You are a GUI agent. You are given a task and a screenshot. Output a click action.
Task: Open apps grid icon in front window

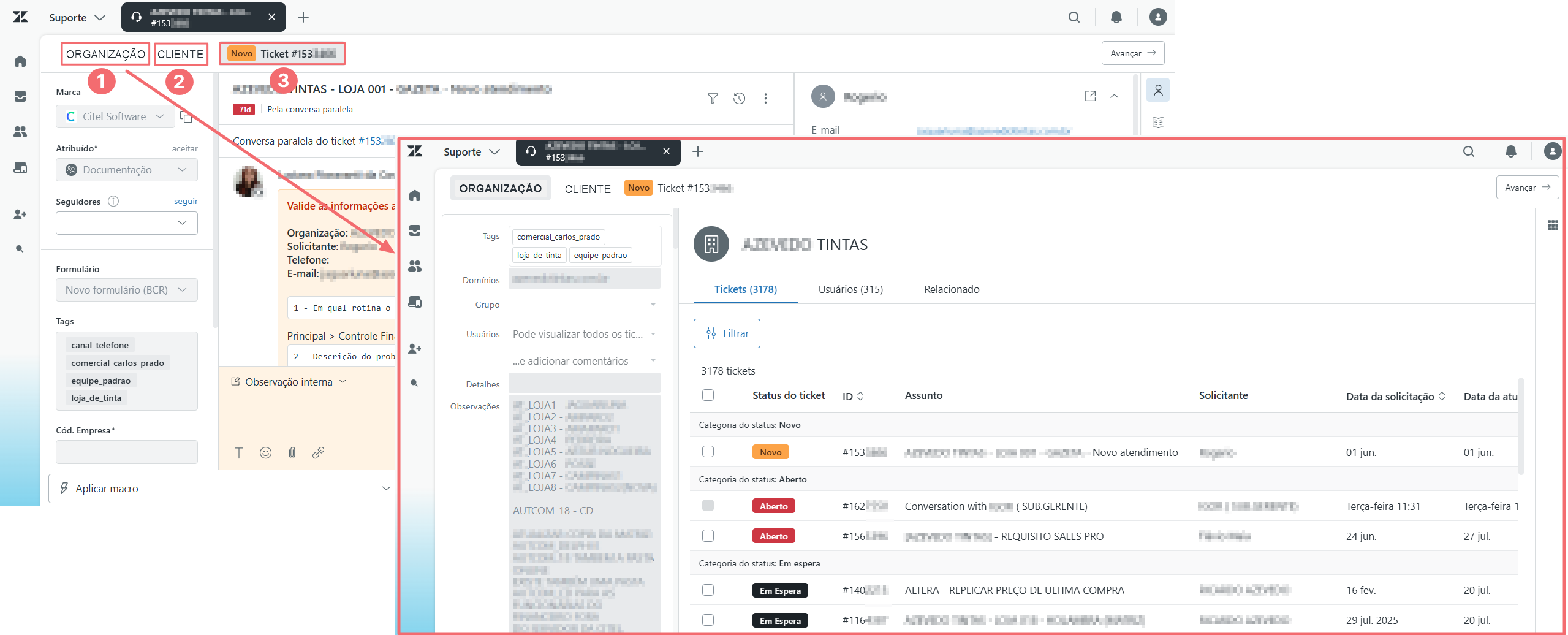pyautogui.click(x=1553, y=226)
